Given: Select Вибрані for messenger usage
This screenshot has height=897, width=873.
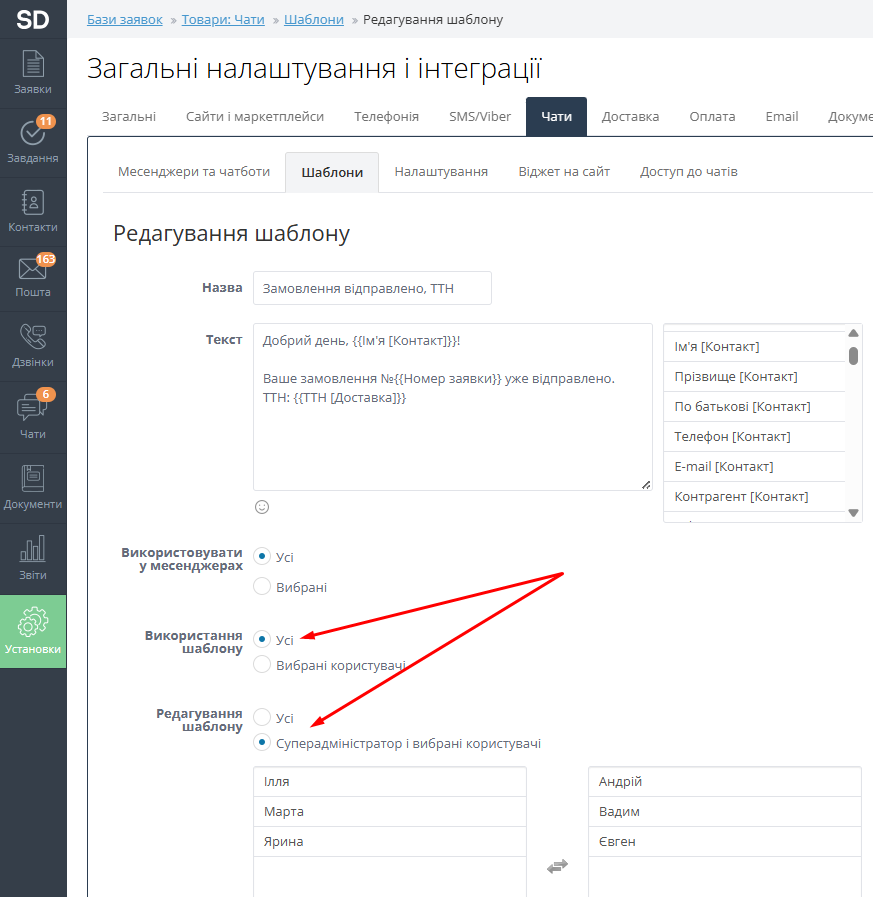Looking at the screenshot, I should pos(262,587).
